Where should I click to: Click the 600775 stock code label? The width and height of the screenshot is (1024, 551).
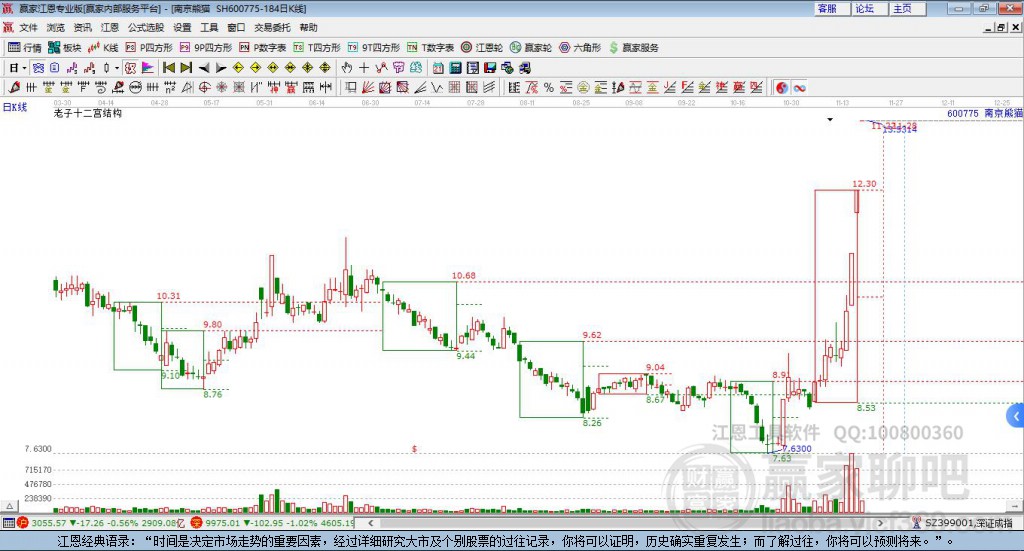pyautogui.click(x=963, y=113)
